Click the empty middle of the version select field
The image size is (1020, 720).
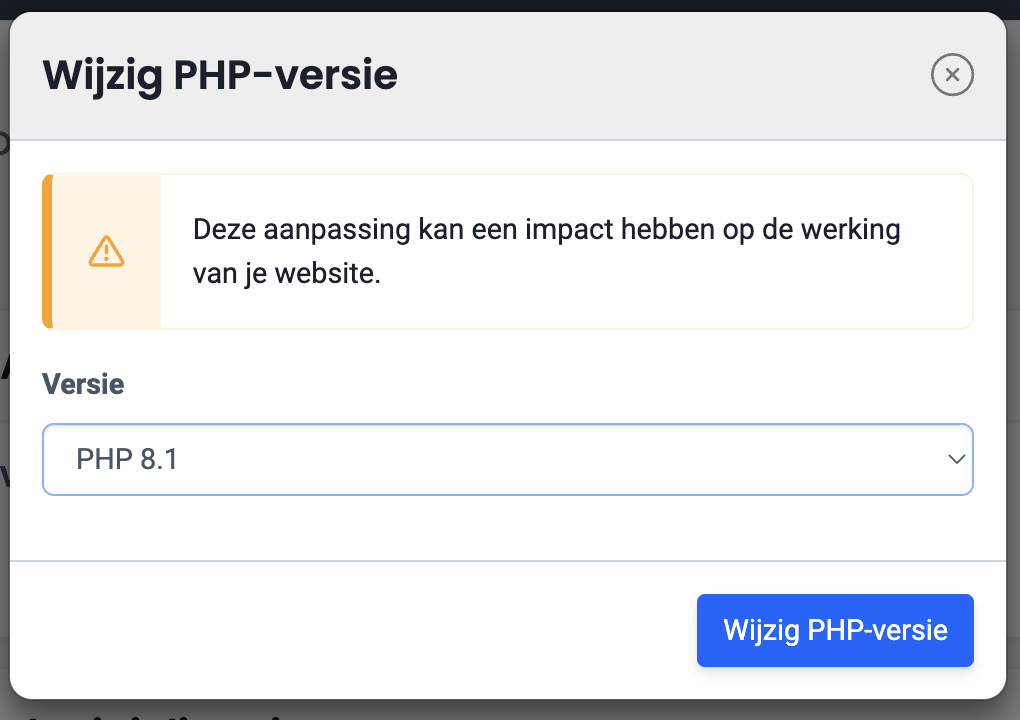pyautogui.click(x=550, y=460)
